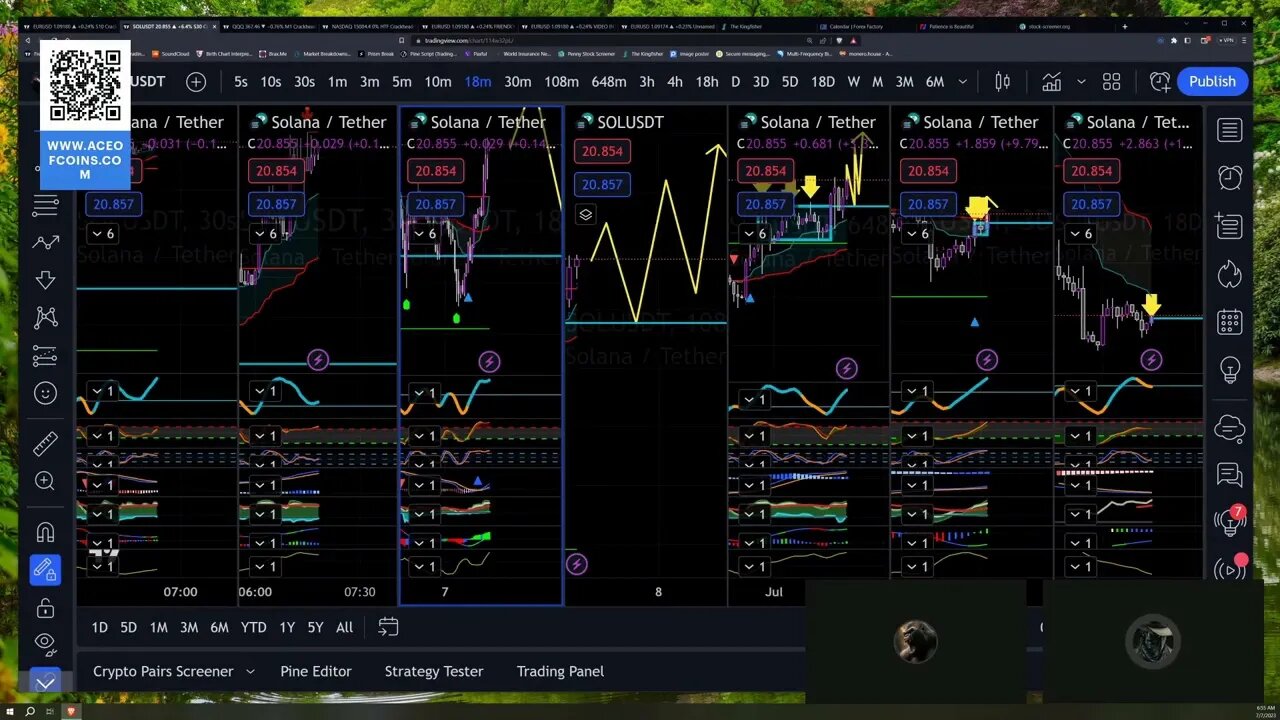The height and width of the screenshot is (720, 1280).
Task: Open the private chat bubble icon
Action: tap(1229, 476)
